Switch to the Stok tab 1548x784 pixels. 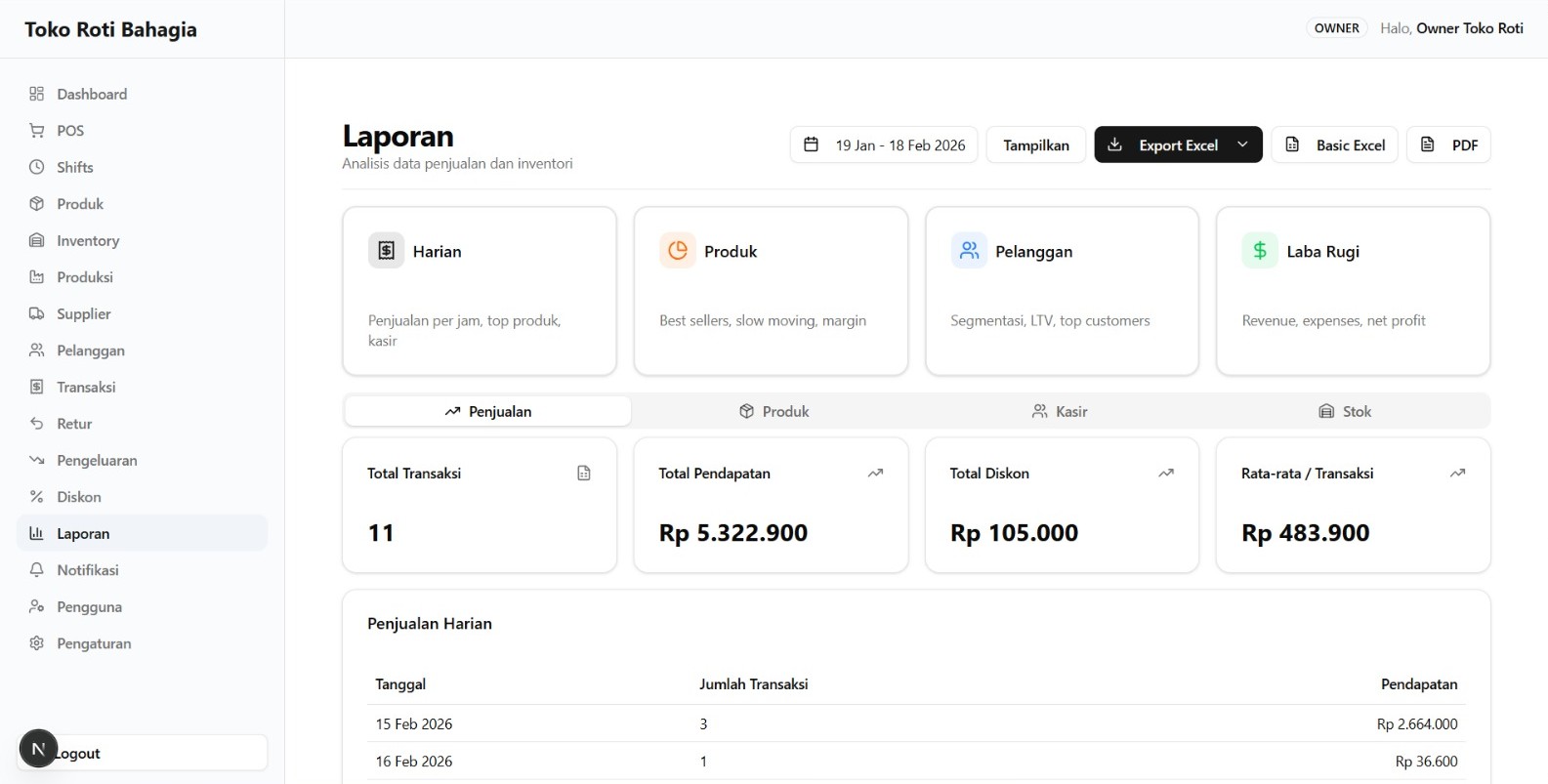pyautogui.click(x=1345, y=411)
